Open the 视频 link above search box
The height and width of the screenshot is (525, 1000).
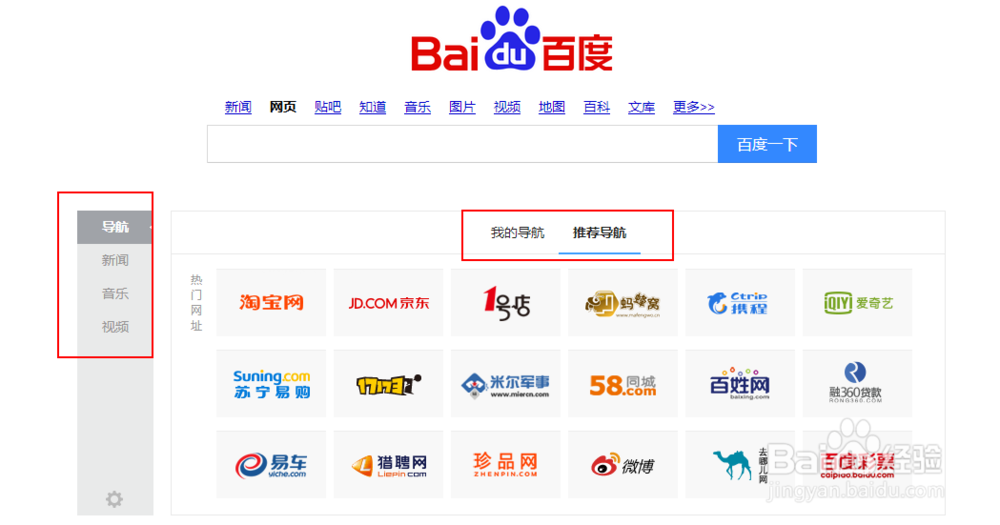507,107
